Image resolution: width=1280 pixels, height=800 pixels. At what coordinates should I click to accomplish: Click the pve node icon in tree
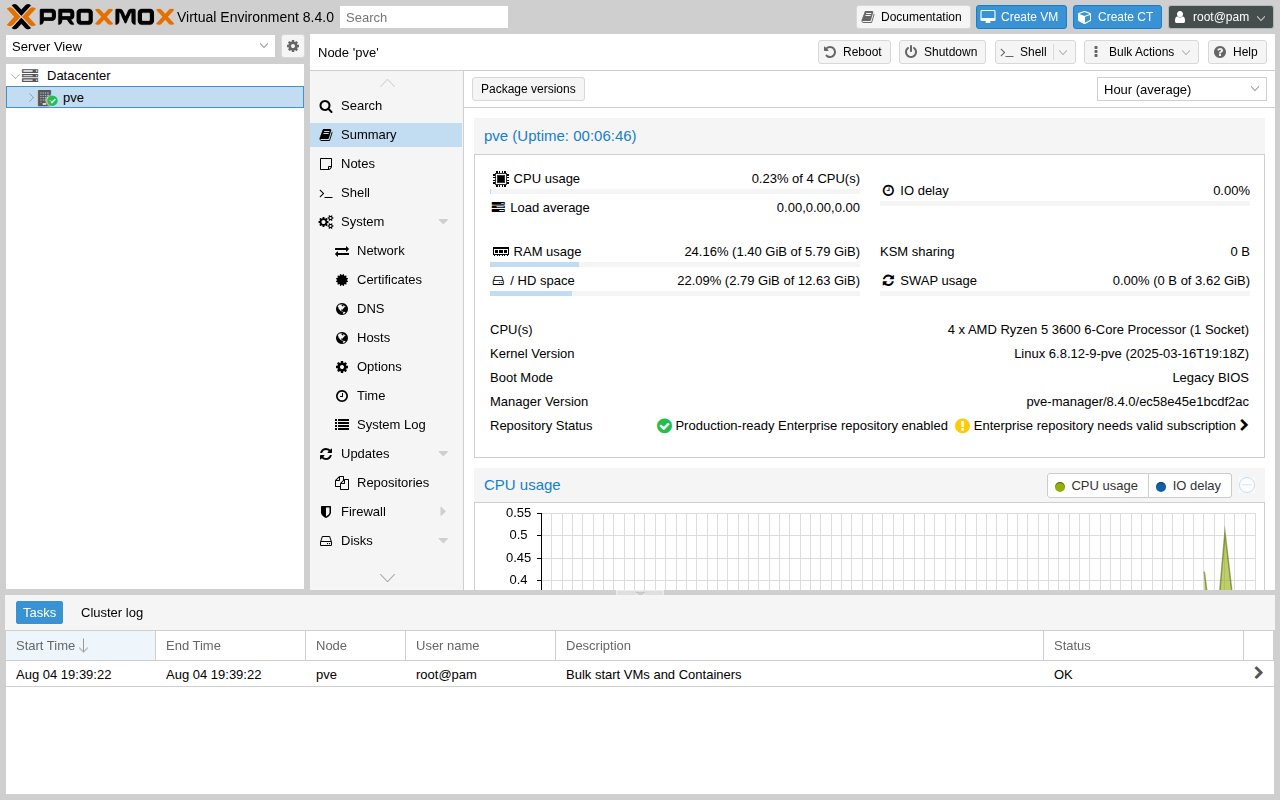coord(47,98)
